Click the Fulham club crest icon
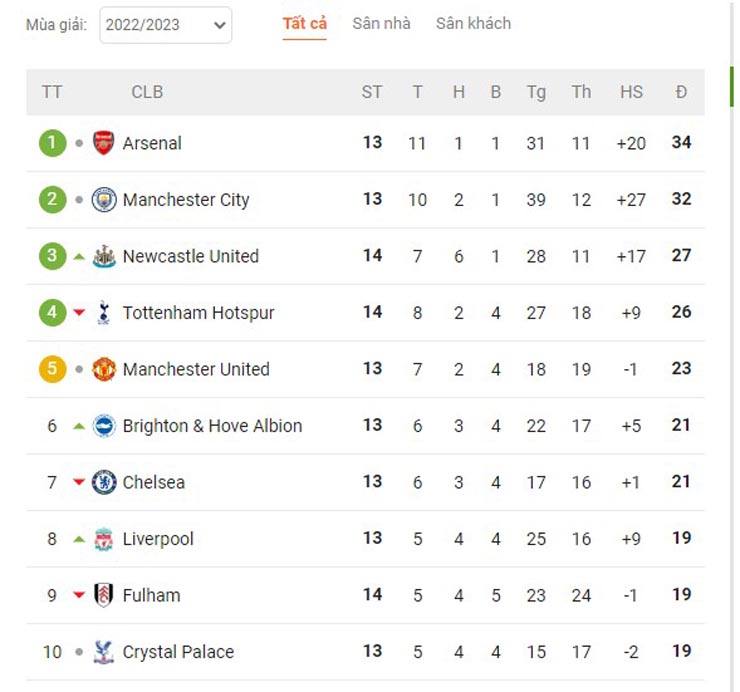Viewport: 740px width, 692px height. (104, 595)
